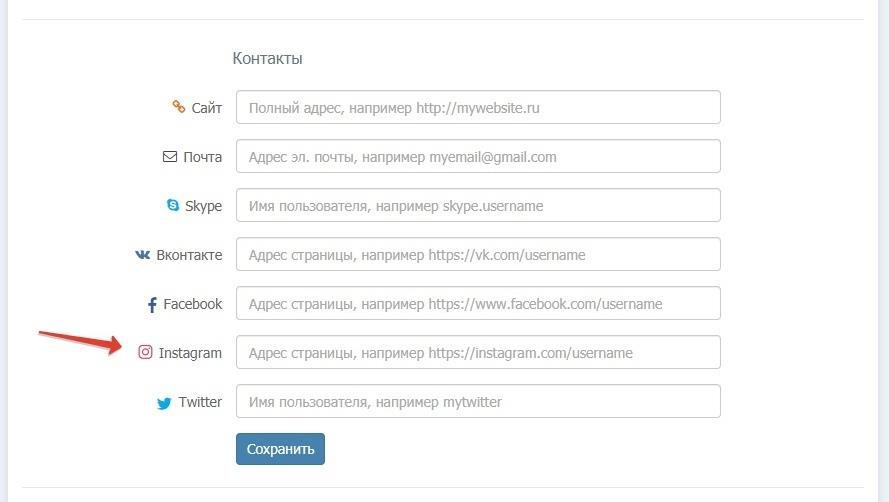Click the envelope icon beside Почта
Image resolution: width=889 pixels, height=502 pixels.
(170, 157)
